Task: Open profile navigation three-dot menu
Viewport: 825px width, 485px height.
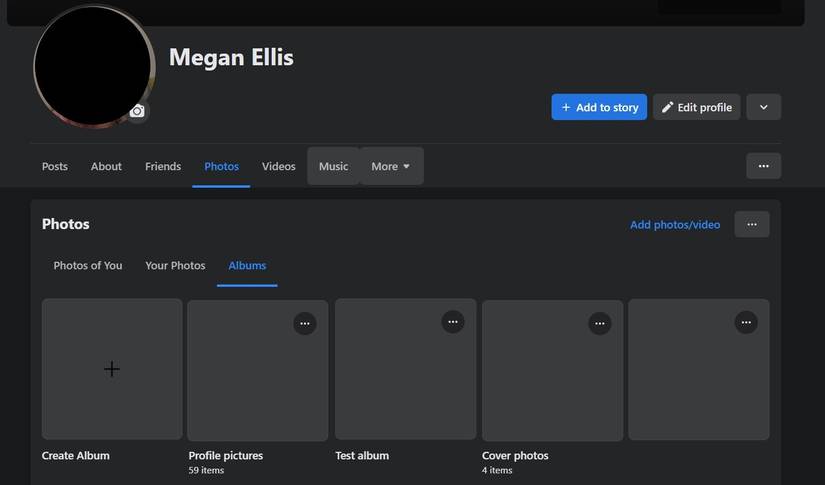Action: [x=763, y=166]
